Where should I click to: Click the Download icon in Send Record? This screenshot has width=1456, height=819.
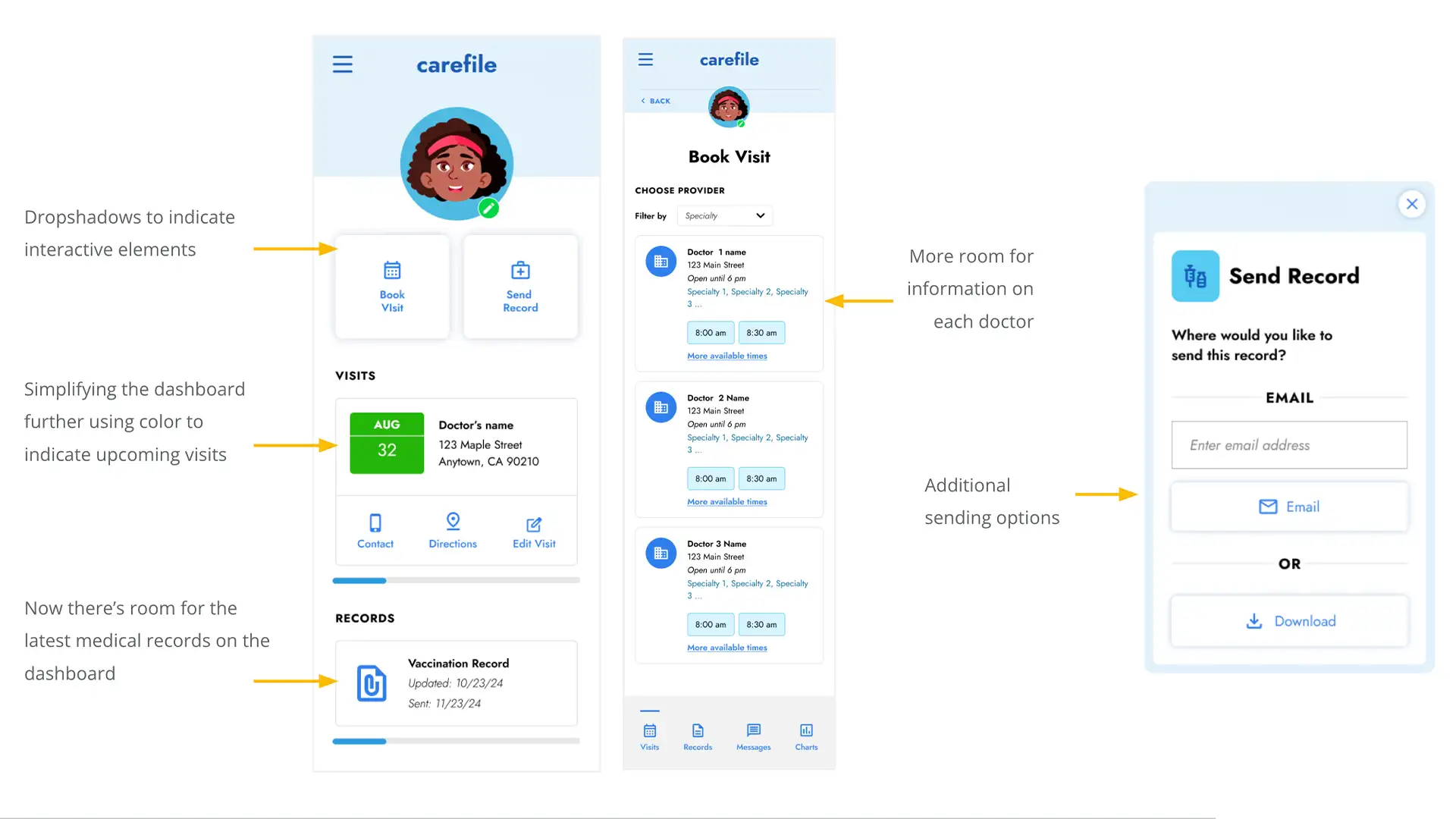[1254, 621]
